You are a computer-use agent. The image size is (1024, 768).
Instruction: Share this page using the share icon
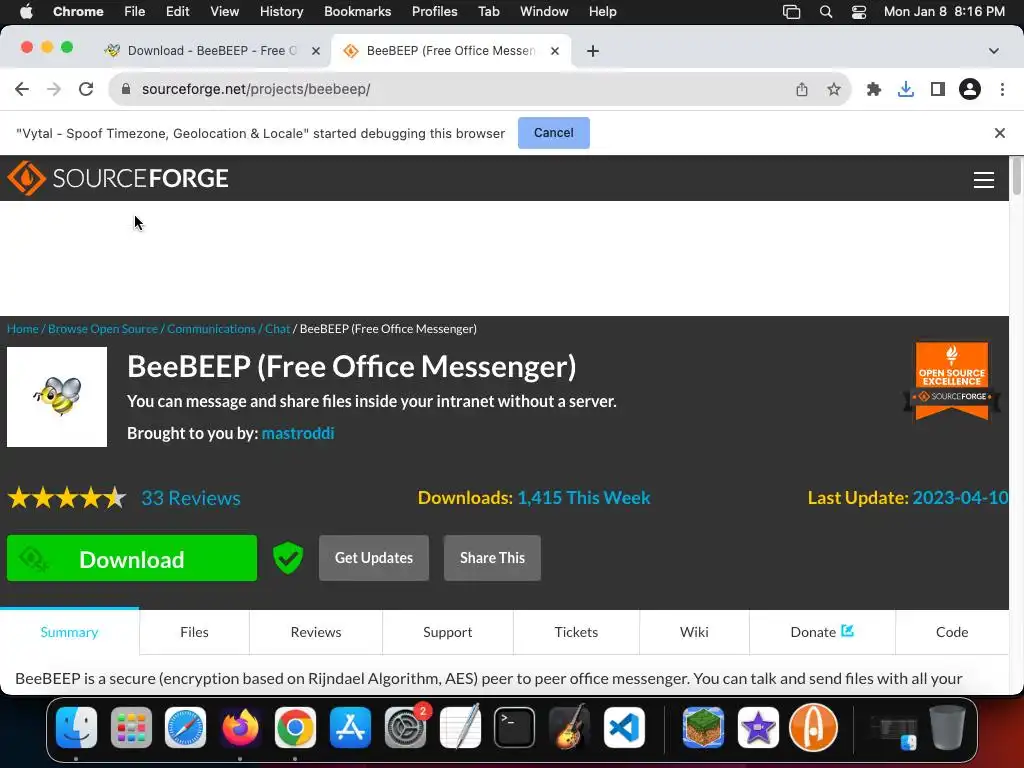pos(802,89)
